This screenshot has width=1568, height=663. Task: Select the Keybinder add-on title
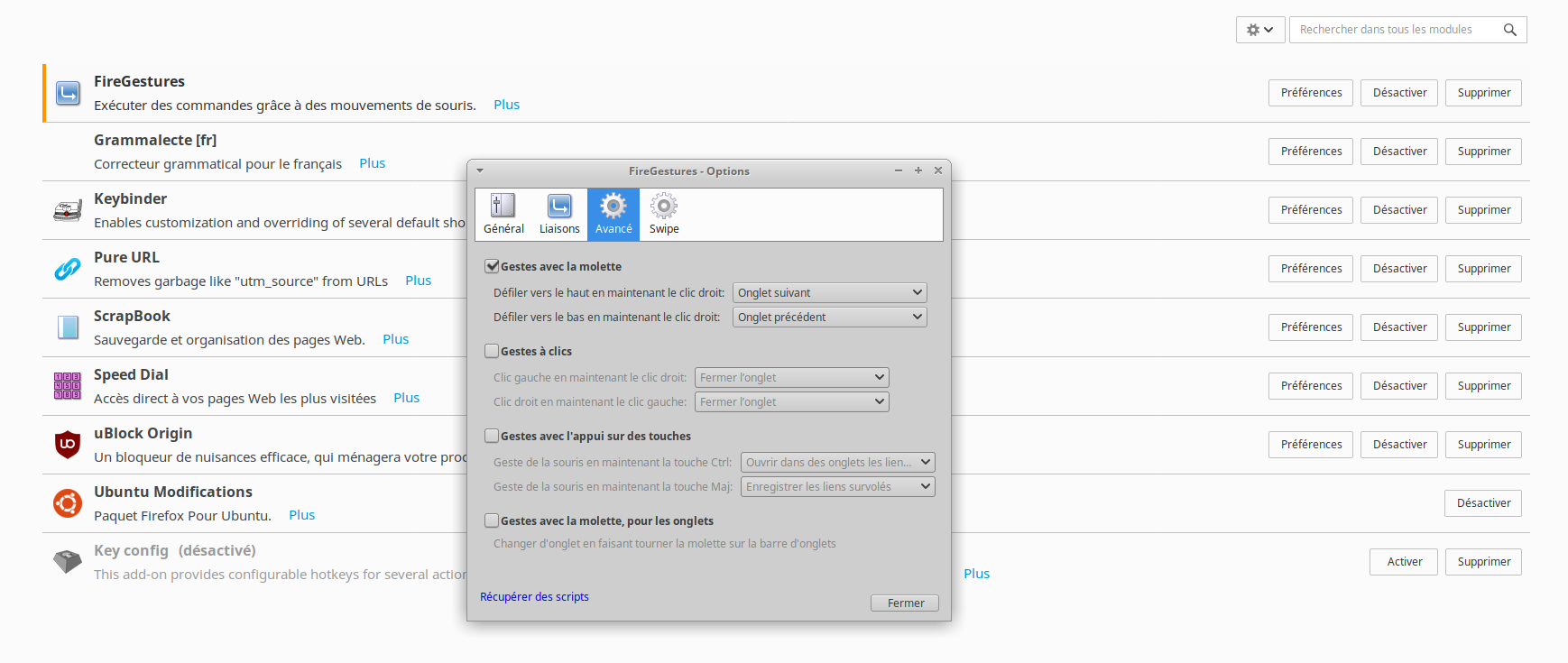point(130,198)
